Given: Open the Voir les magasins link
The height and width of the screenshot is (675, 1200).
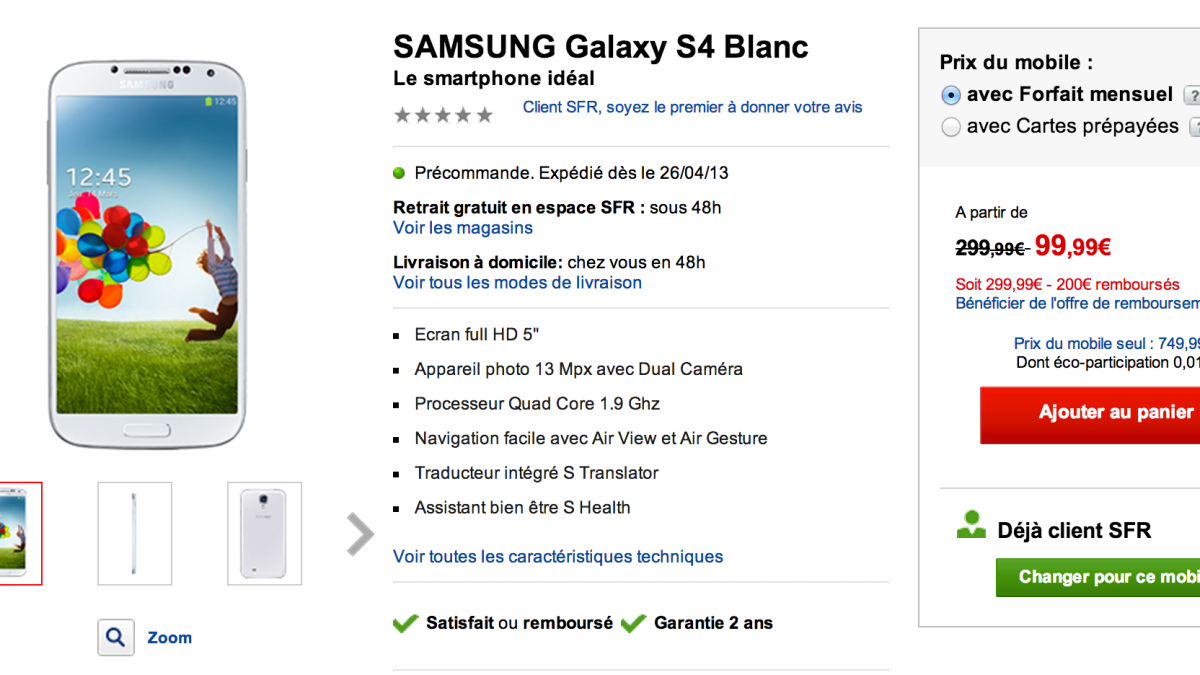Looking at the screenshot, I should pyautogui.click(x=463, y=228).
